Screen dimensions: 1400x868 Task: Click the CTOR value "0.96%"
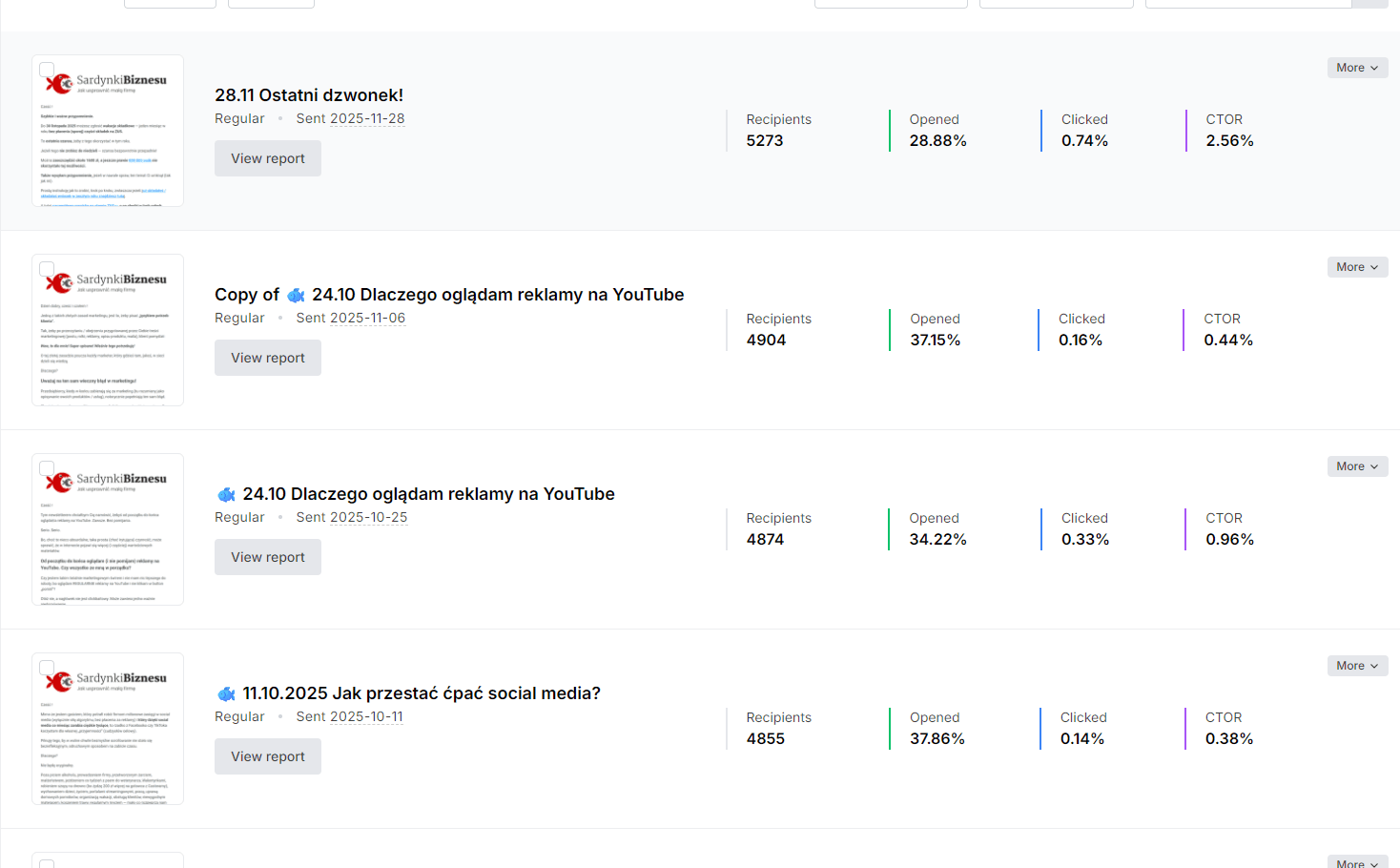[1230, 540]
